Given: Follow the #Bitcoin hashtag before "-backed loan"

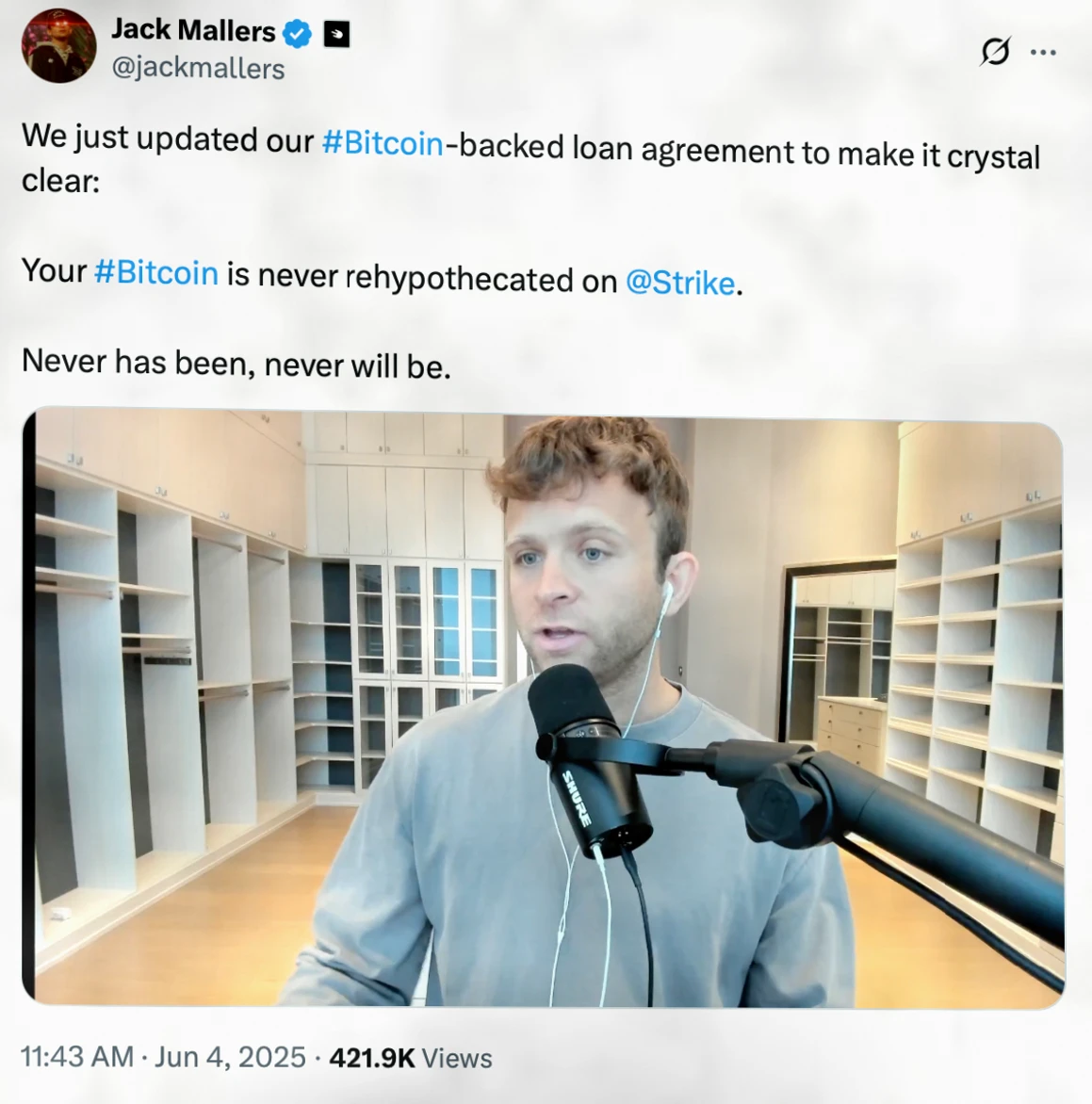Looking at the screenshot, I should tap(383, 143).
